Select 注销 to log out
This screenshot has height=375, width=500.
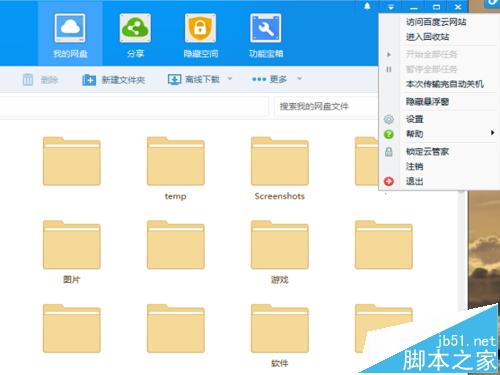click(x=438, y=166)
